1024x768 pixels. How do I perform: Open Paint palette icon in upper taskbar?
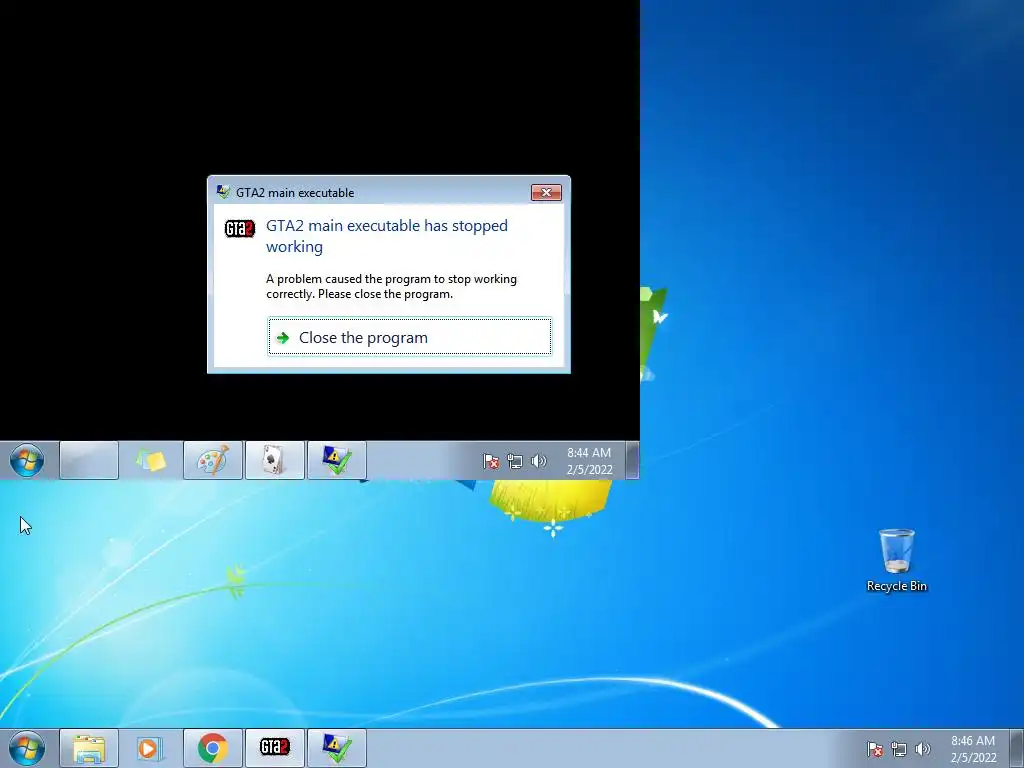(213, 460)
